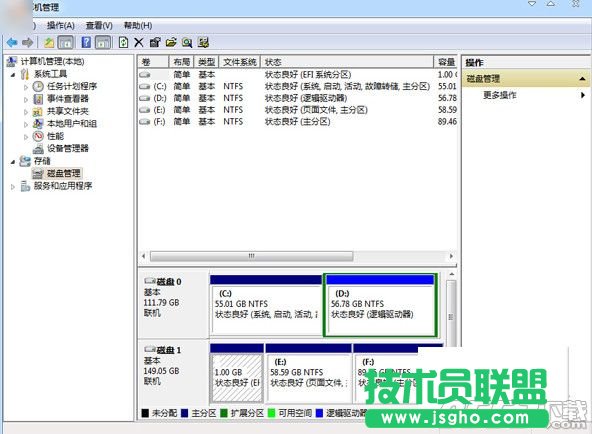
Task: Select 性能 in the tree
Action: tap(55, 136)
